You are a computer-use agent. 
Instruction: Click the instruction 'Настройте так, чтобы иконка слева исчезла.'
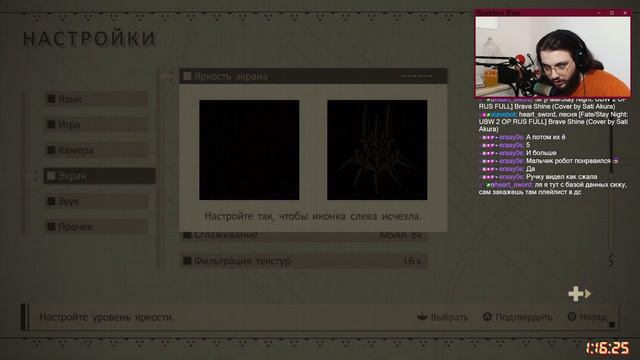pyautogui.click(x=313, y=216)
